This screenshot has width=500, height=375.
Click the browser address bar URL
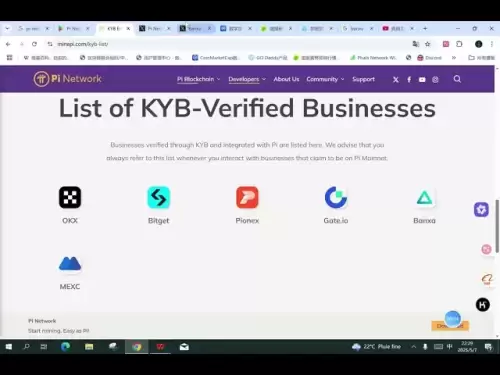[83, 44]
